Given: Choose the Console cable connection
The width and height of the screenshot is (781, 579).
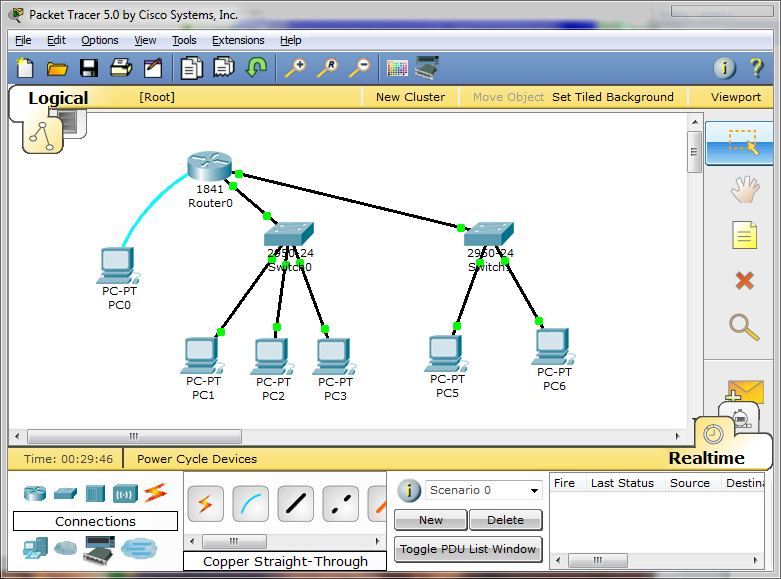Looking at the screenshot, I should pyautogui.click(x=251, y=504).
